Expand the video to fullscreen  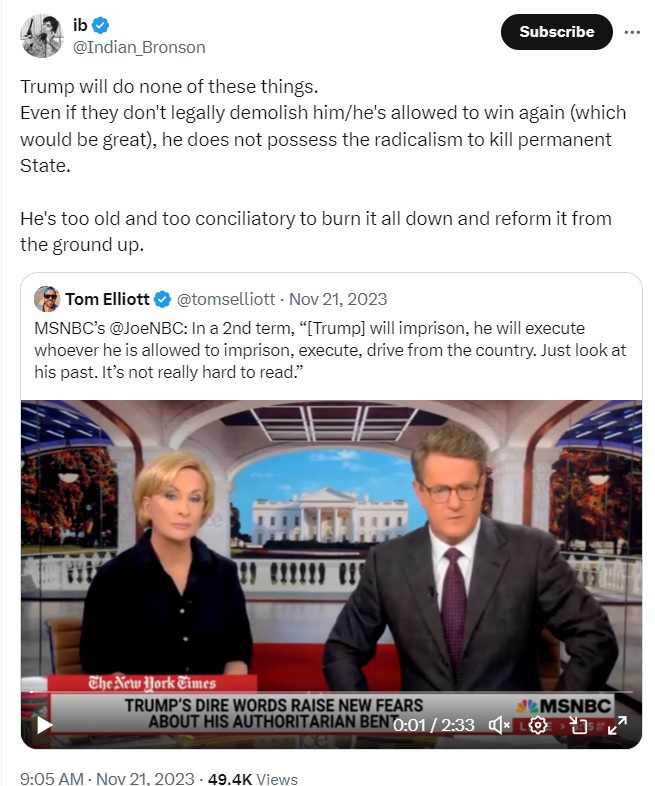coord(617,725)
